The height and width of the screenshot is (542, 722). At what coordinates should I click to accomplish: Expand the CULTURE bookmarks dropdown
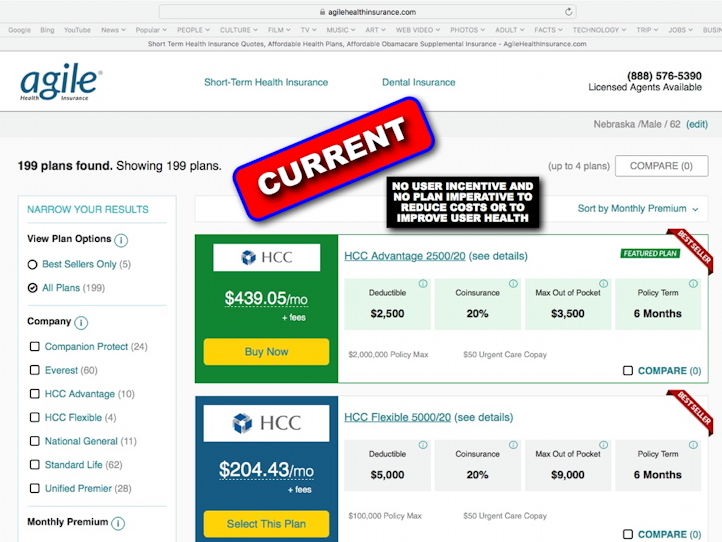[239, 30]
